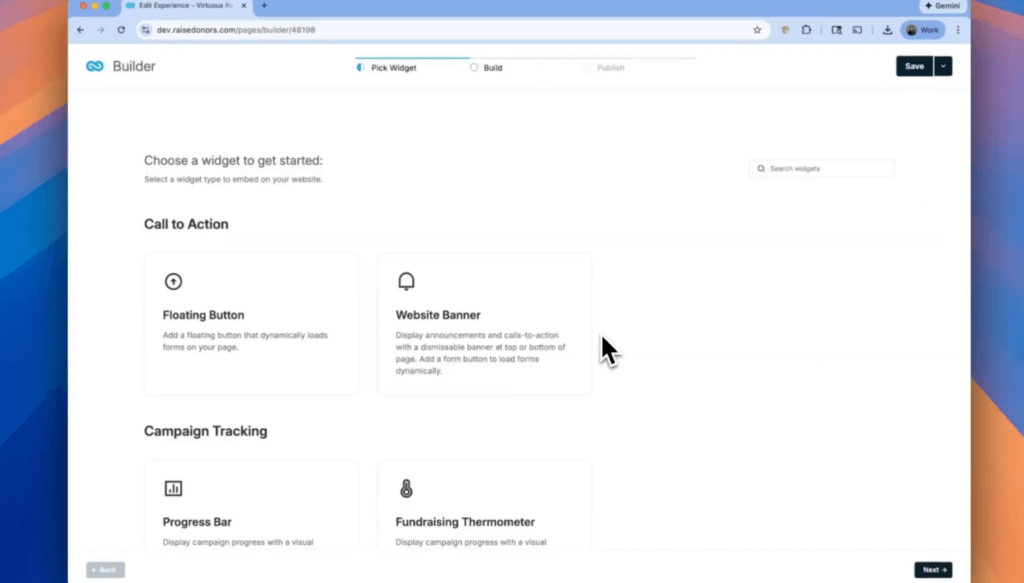Click the browser forward arrow
The height and width of the screenshot is (583, 1024).
tap(101, 30)
